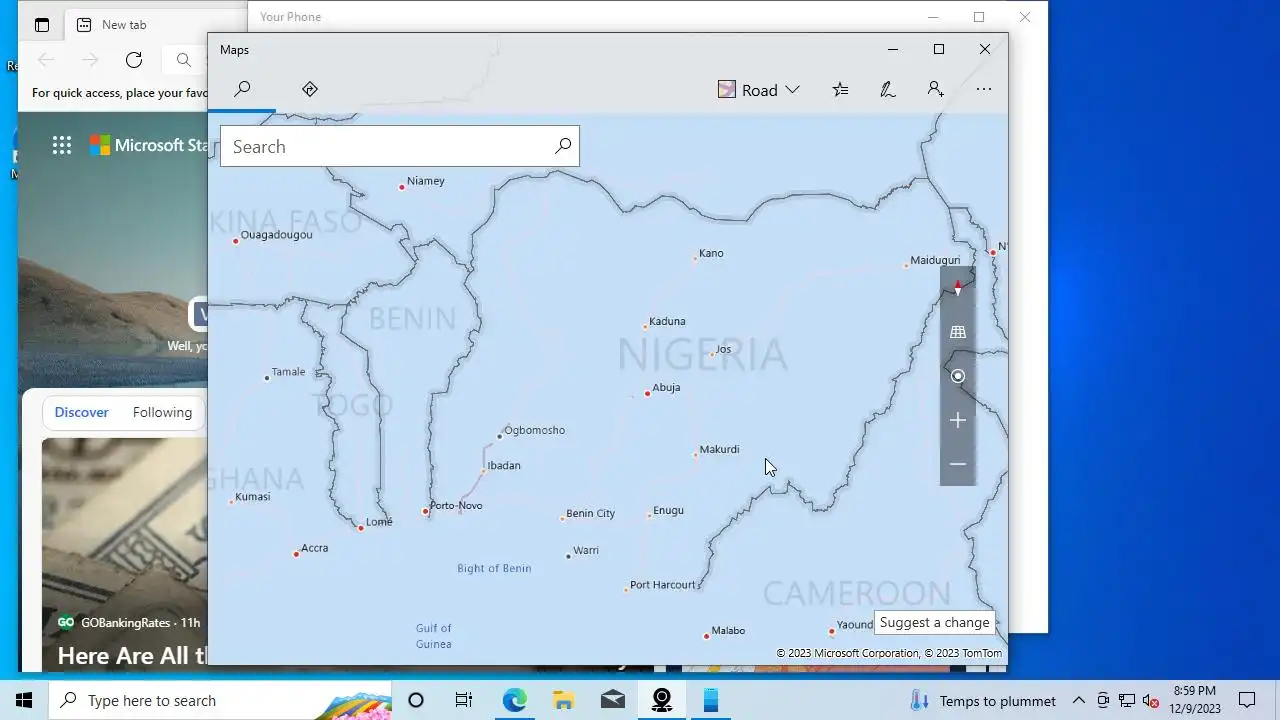Select Kaduna on the map
Image resolution: width=1280 pixels, height=720 pixels.
point(667,321)
